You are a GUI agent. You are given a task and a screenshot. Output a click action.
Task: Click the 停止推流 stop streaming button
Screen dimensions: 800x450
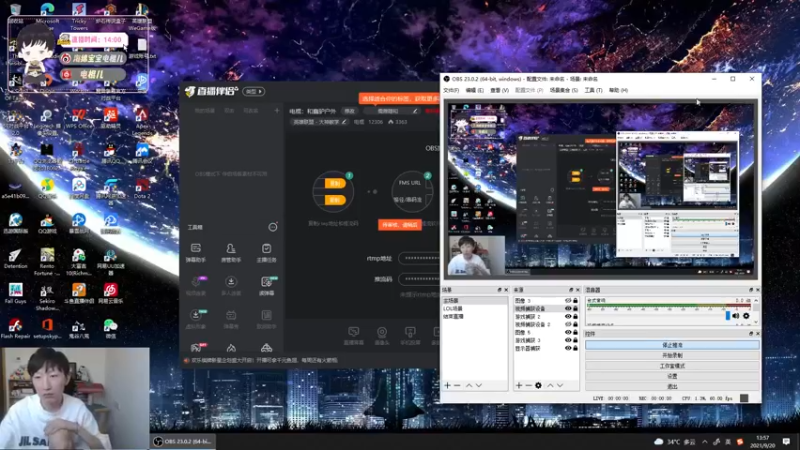click(672, 345)
